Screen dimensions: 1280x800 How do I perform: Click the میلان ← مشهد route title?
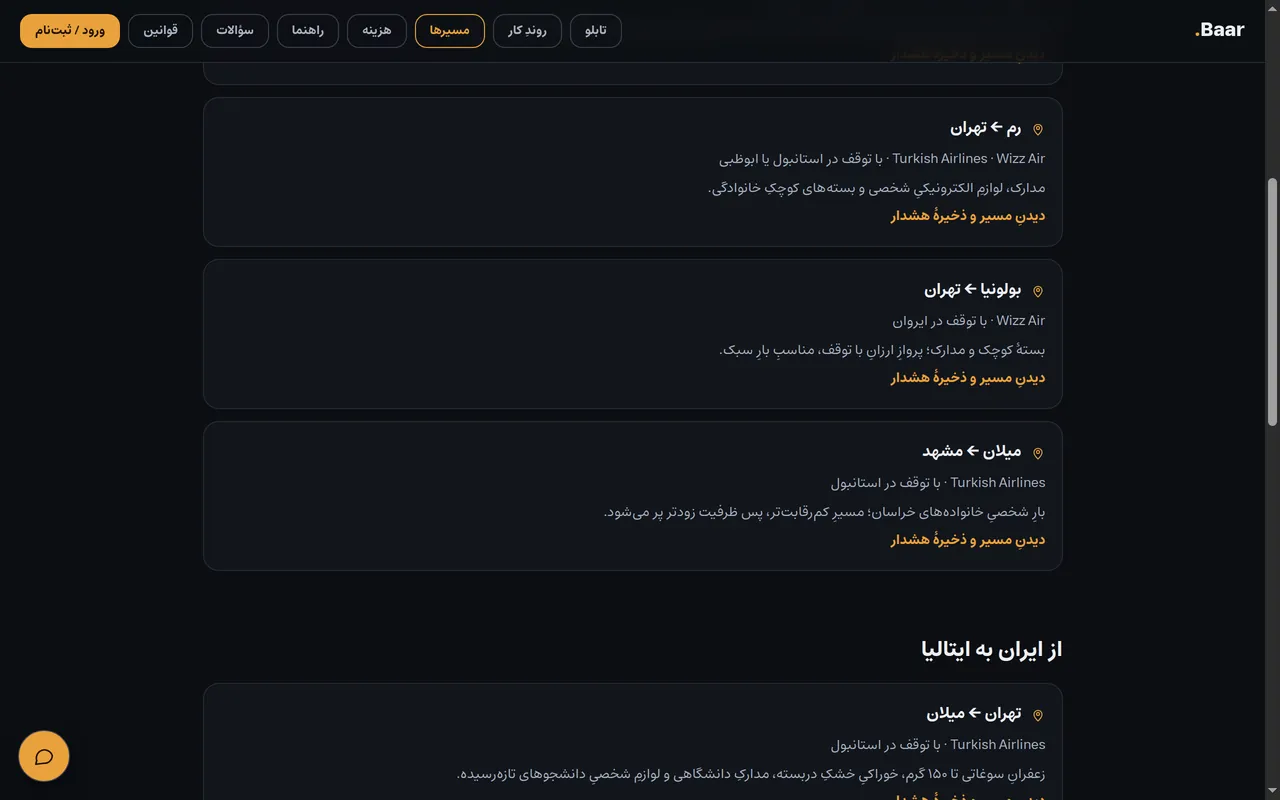[972, 452]
